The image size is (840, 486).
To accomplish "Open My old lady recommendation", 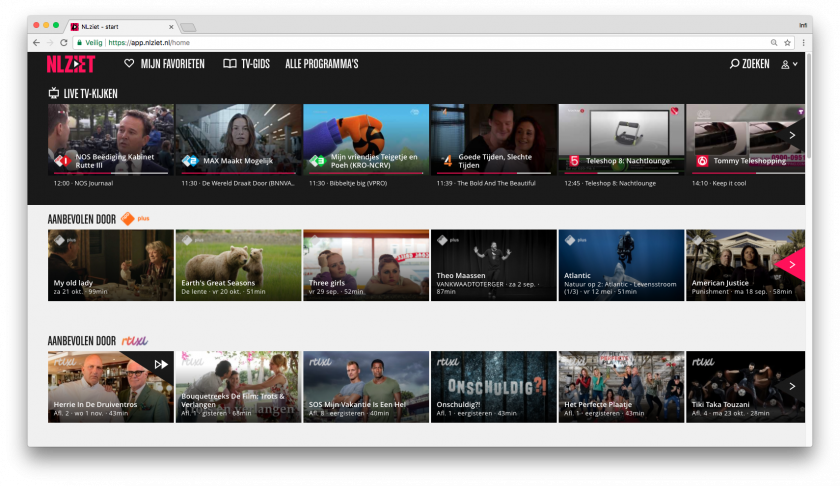I will pyautogui.click(x=111, y=265).
